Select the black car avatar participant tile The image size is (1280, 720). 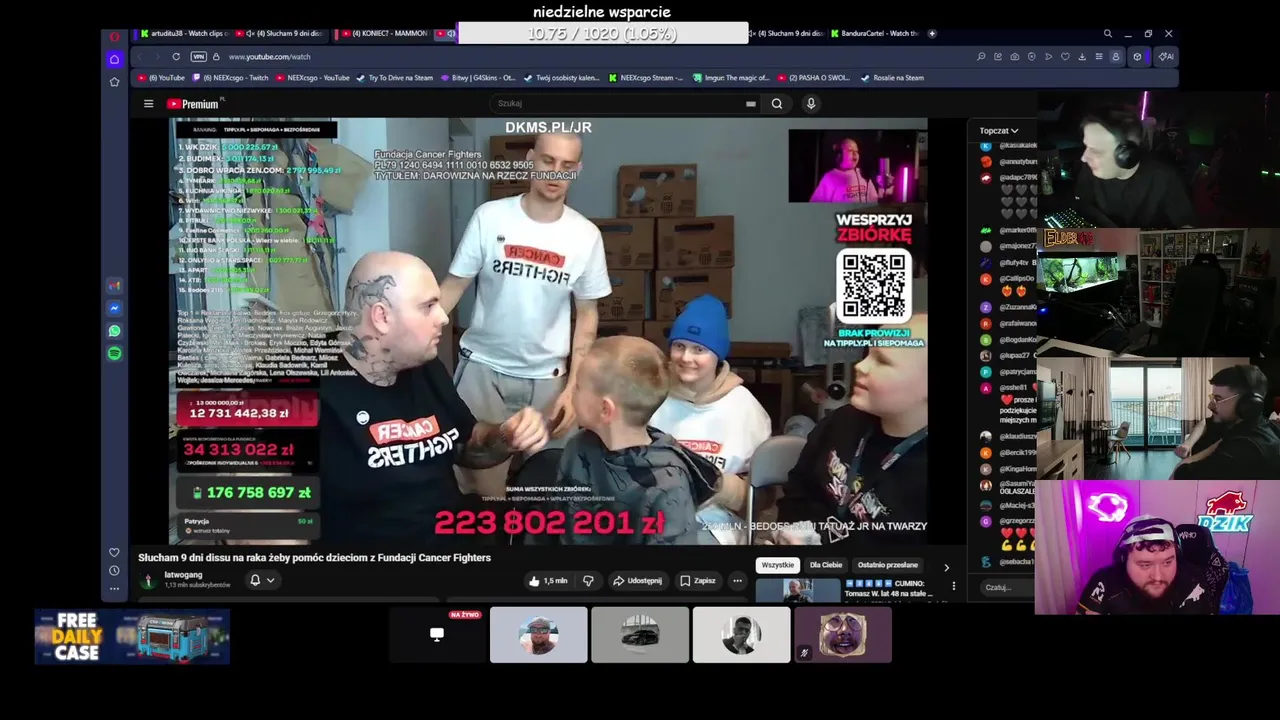pyautogui.click(x=640, y=634)
